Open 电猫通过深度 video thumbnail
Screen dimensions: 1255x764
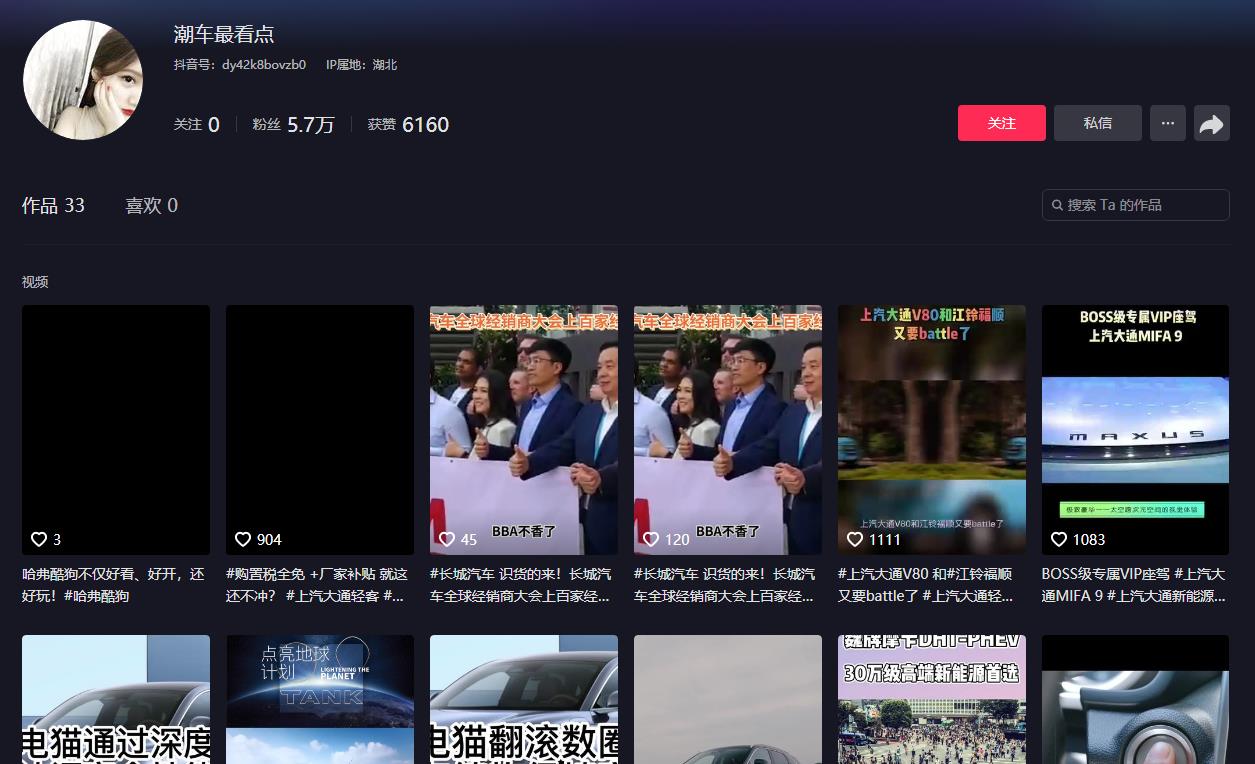click(116, 700)
